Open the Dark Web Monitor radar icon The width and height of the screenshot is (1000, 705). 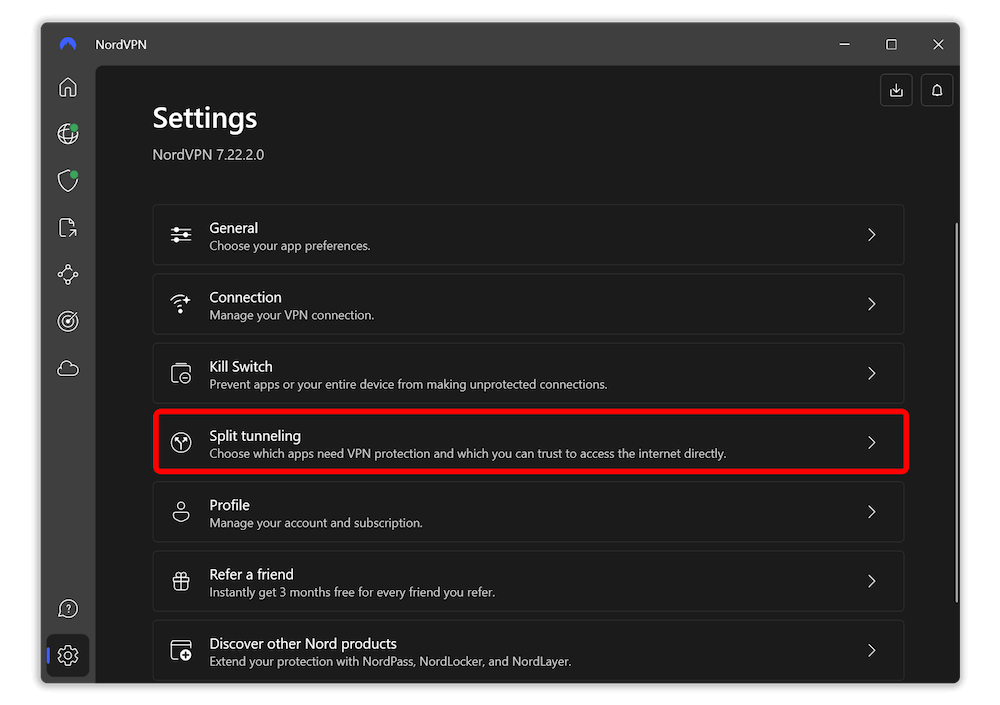click(68, 321)
